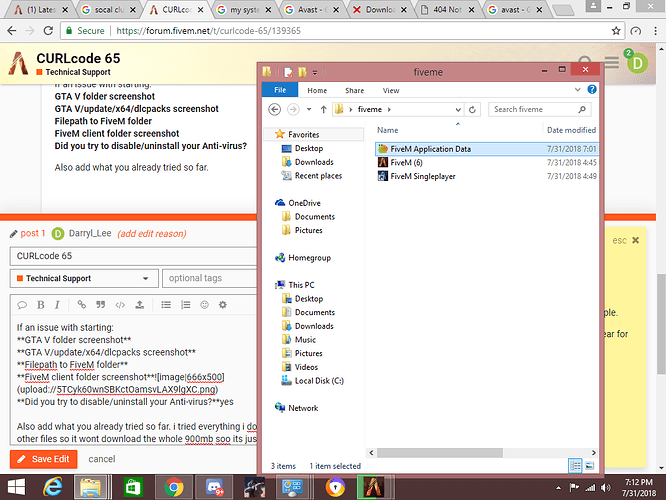Open the File menu in Explorer
This screenshot has width=666, height=500.
(x=279, y=90)
